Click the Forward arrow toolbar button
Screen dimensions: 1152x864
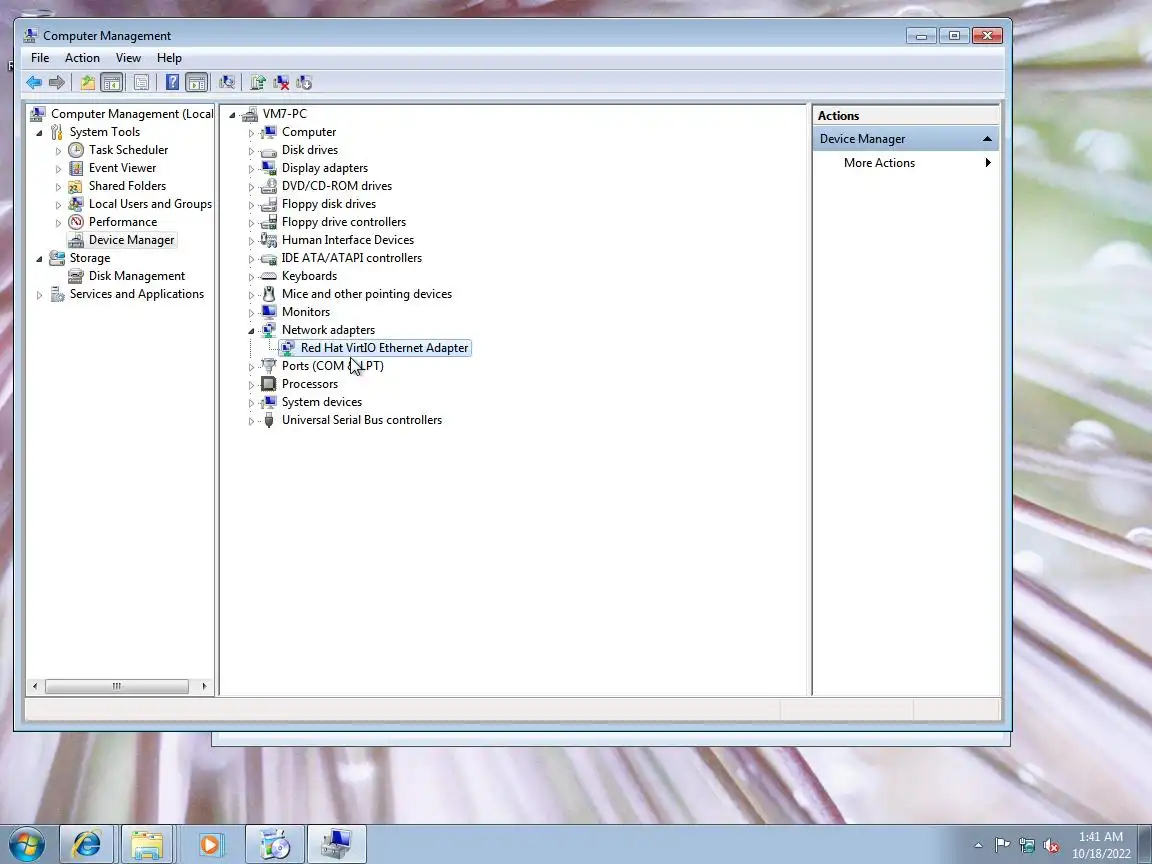tap(57, 82)
